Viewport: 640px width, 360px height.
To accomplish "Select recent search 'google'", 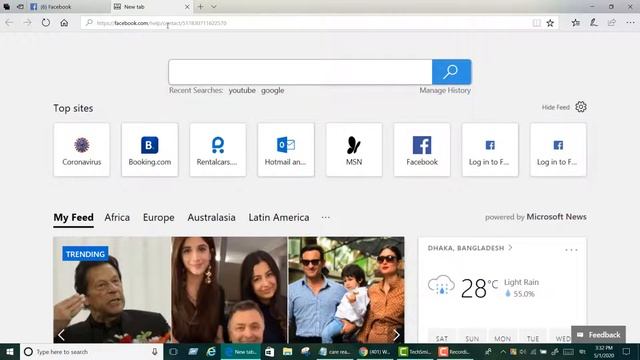I will tap(273, 90).
